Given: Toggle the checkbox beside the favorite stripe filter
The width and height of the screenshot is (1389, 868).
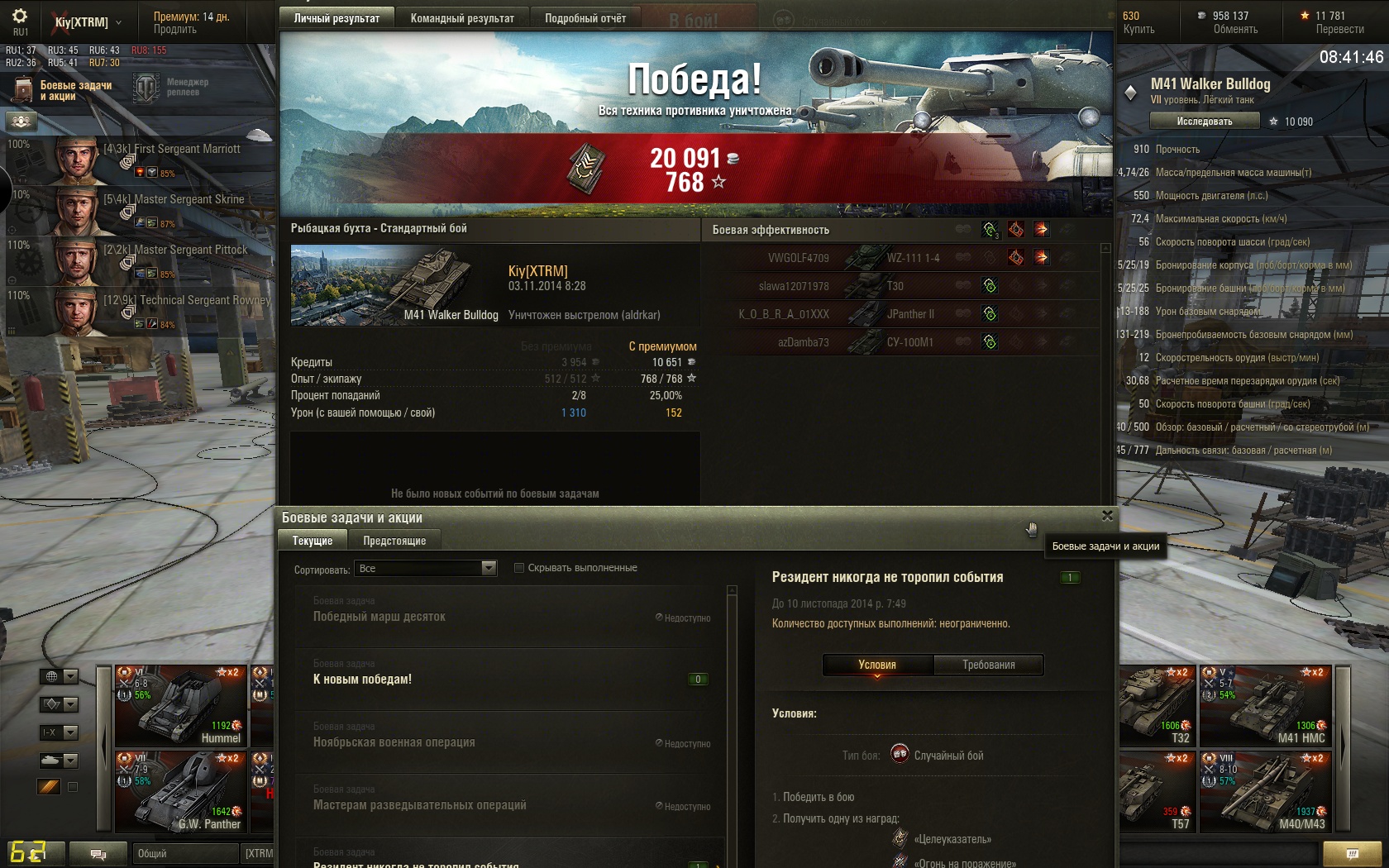Looking at the screenshot, I should (x=73, y=787).
